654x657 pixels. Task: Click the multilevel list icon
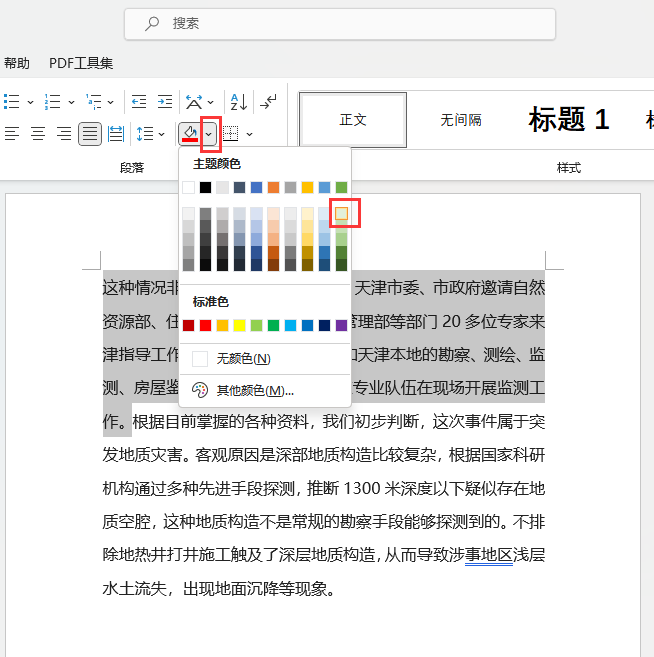coord(93,102)
